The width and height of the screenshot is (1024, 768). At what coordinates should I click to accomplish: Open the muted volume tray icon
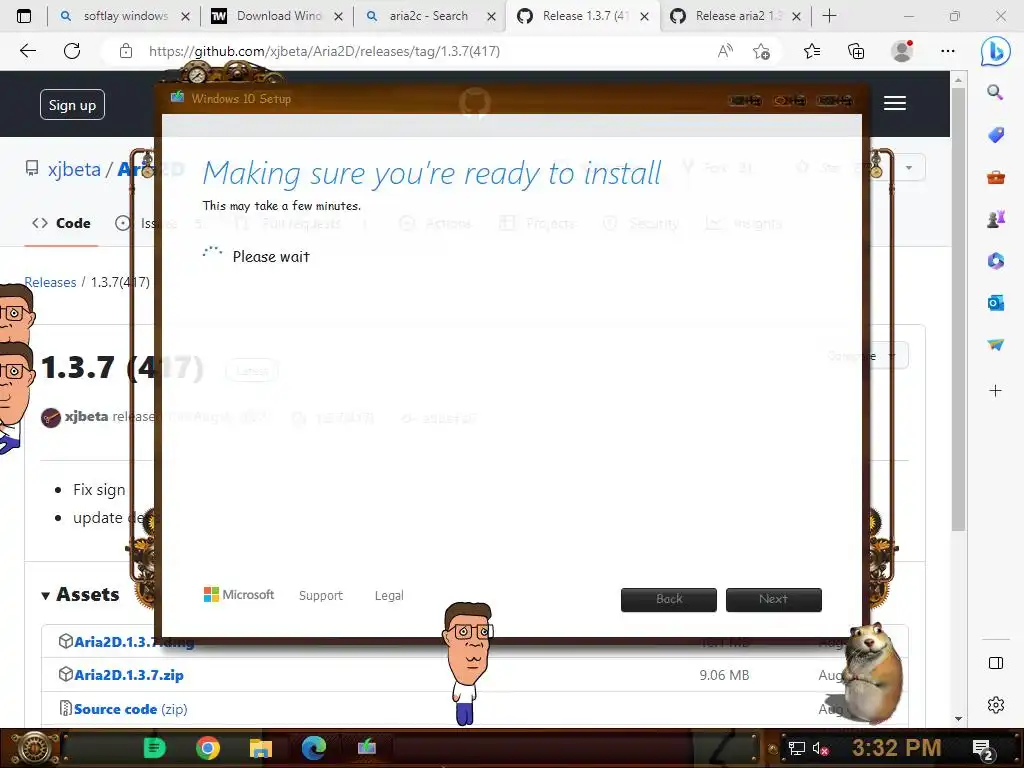[x=820, y=748]
